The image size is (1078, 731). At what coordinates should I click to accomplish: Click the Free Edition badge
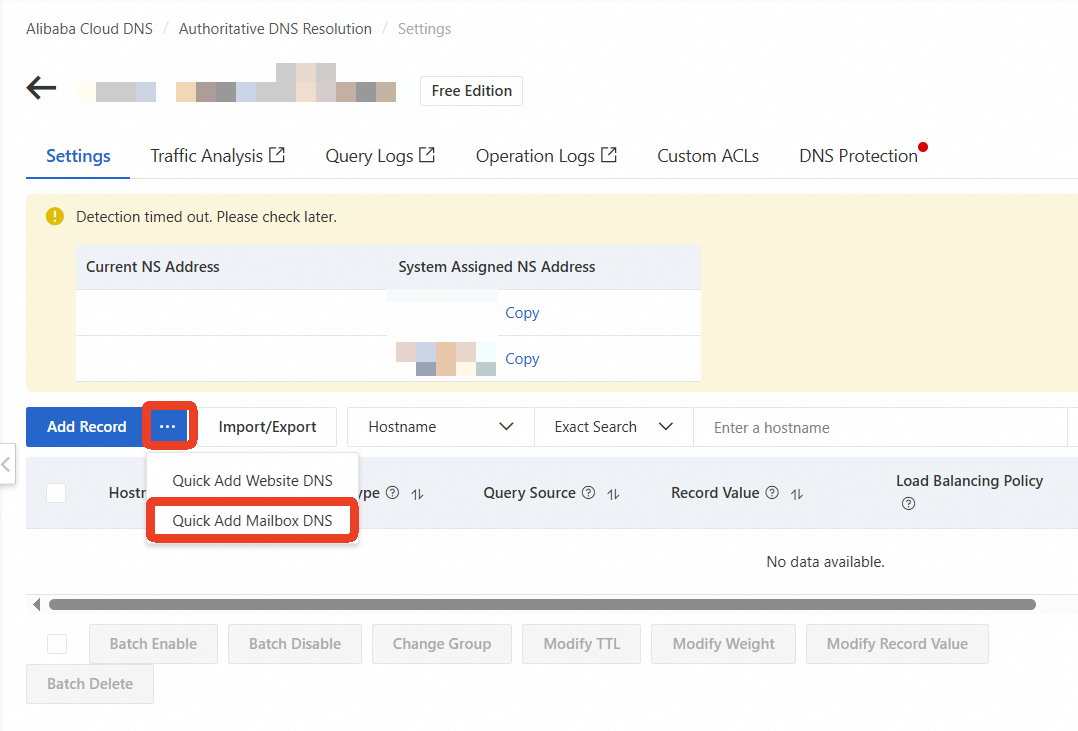472,91
